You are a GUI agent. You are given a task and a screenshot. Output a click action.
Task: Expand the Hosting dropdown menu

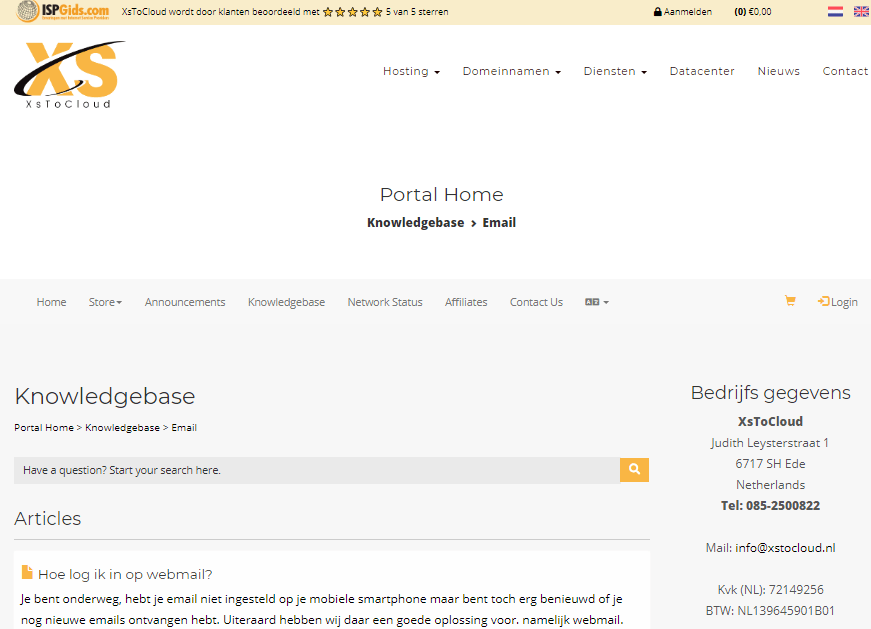pos(411,71)
